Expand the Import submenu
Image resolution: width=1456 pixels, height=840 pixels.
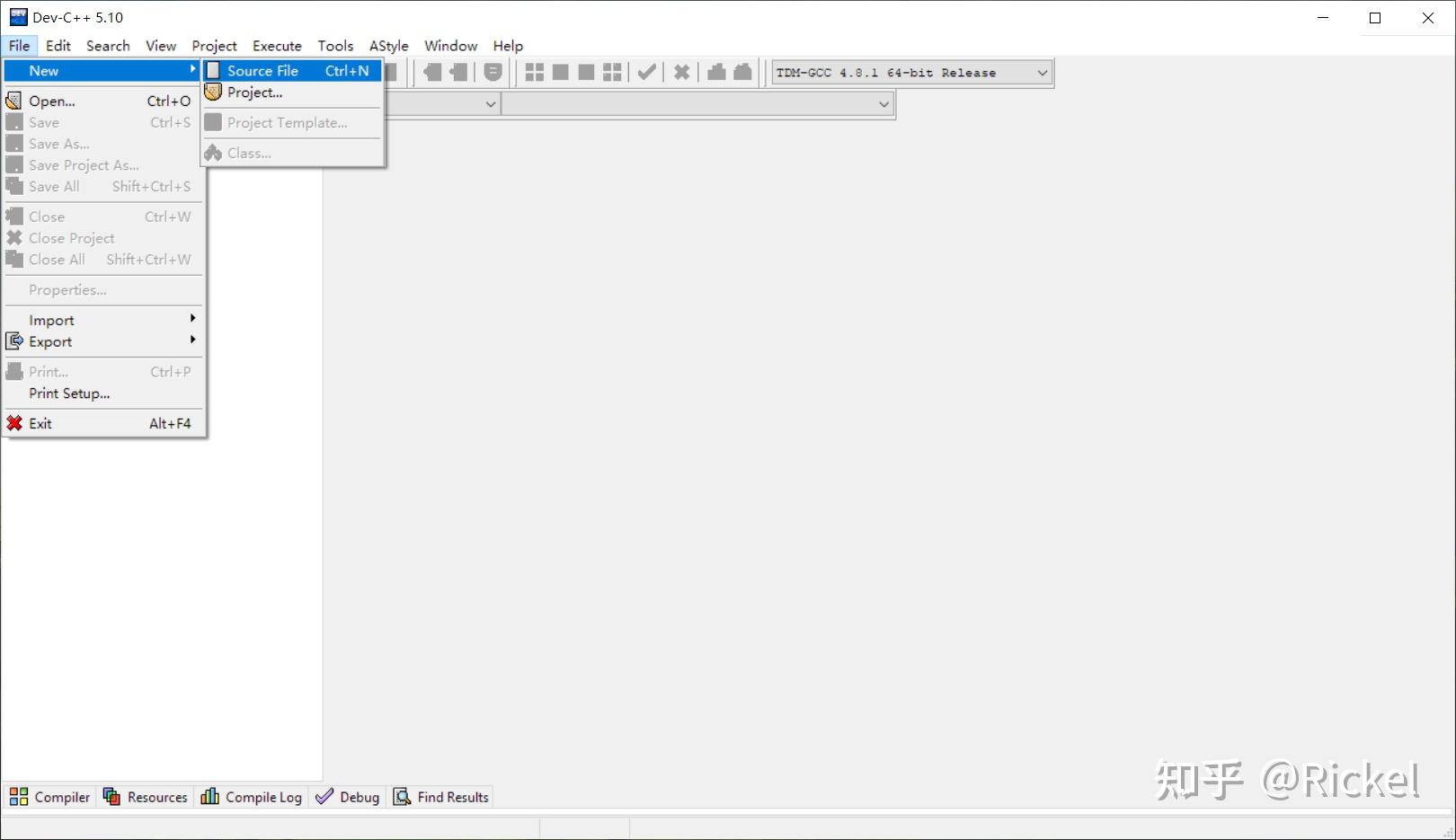pyautogui.click(x=103, y=320)
